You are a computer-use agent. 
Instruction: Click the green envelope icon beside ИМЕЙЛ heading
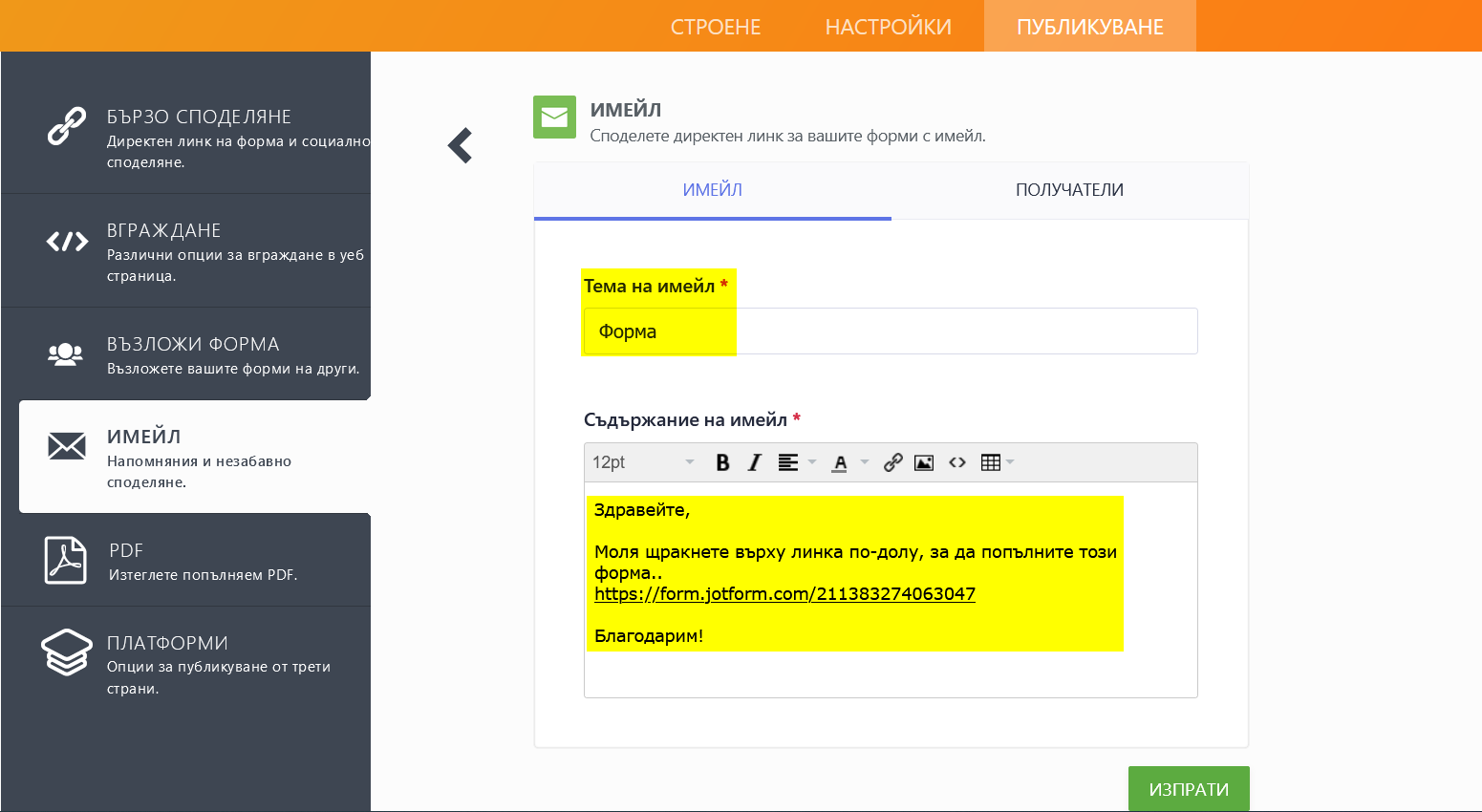tap(554, 117)
